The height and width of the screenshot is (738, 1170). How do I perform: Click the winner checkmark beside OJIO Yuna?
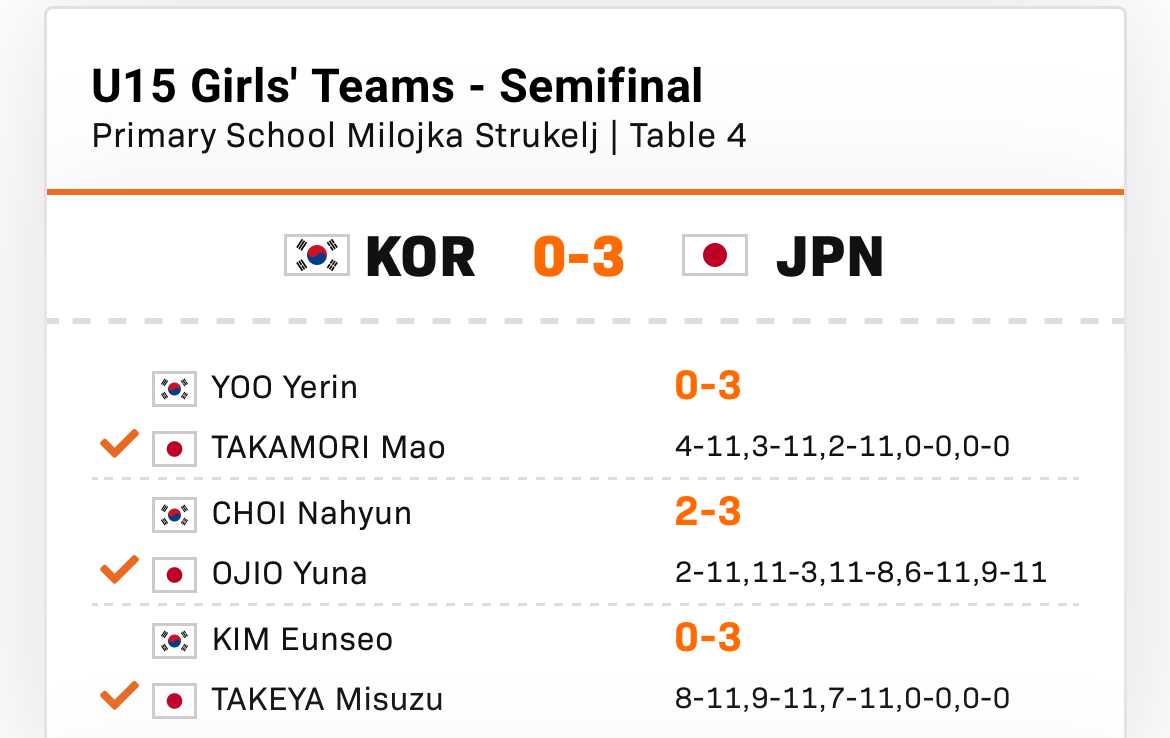[x=119, y=571]
